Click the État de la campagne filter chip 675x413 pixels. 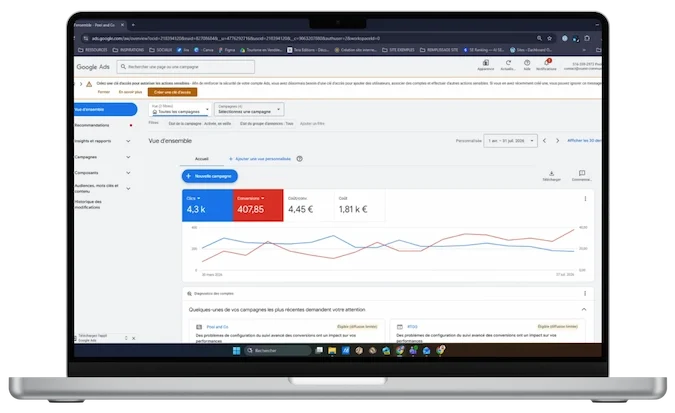[x=199, y=124]
